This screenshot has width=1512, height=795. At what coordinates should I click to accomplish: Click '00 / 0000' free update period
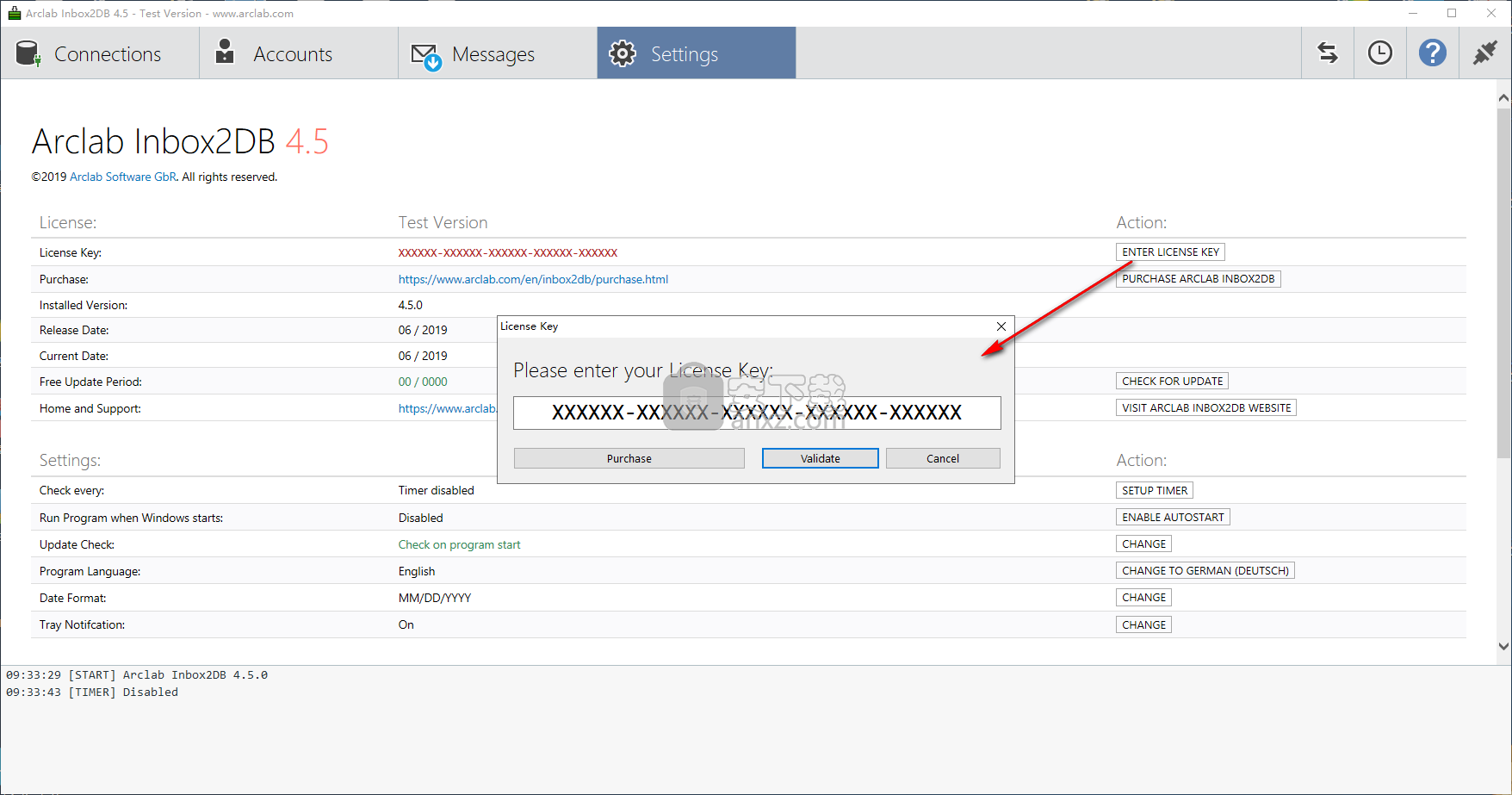click(423, 382)
